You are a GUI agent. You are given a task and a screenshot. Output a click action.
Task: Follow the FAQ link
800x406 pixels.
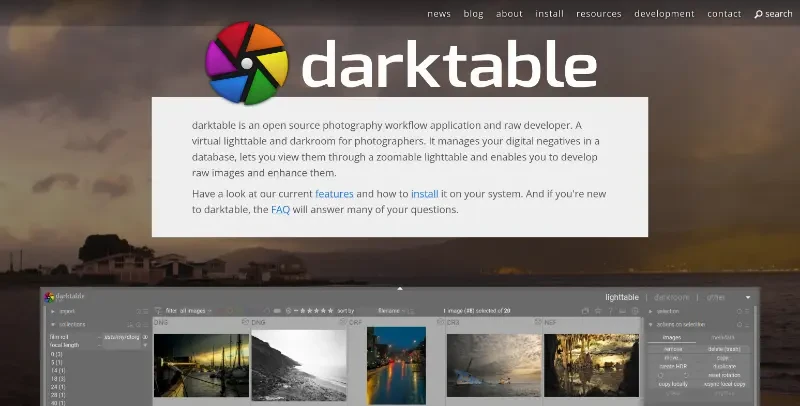pyautogui.click(x=280, y=210)
